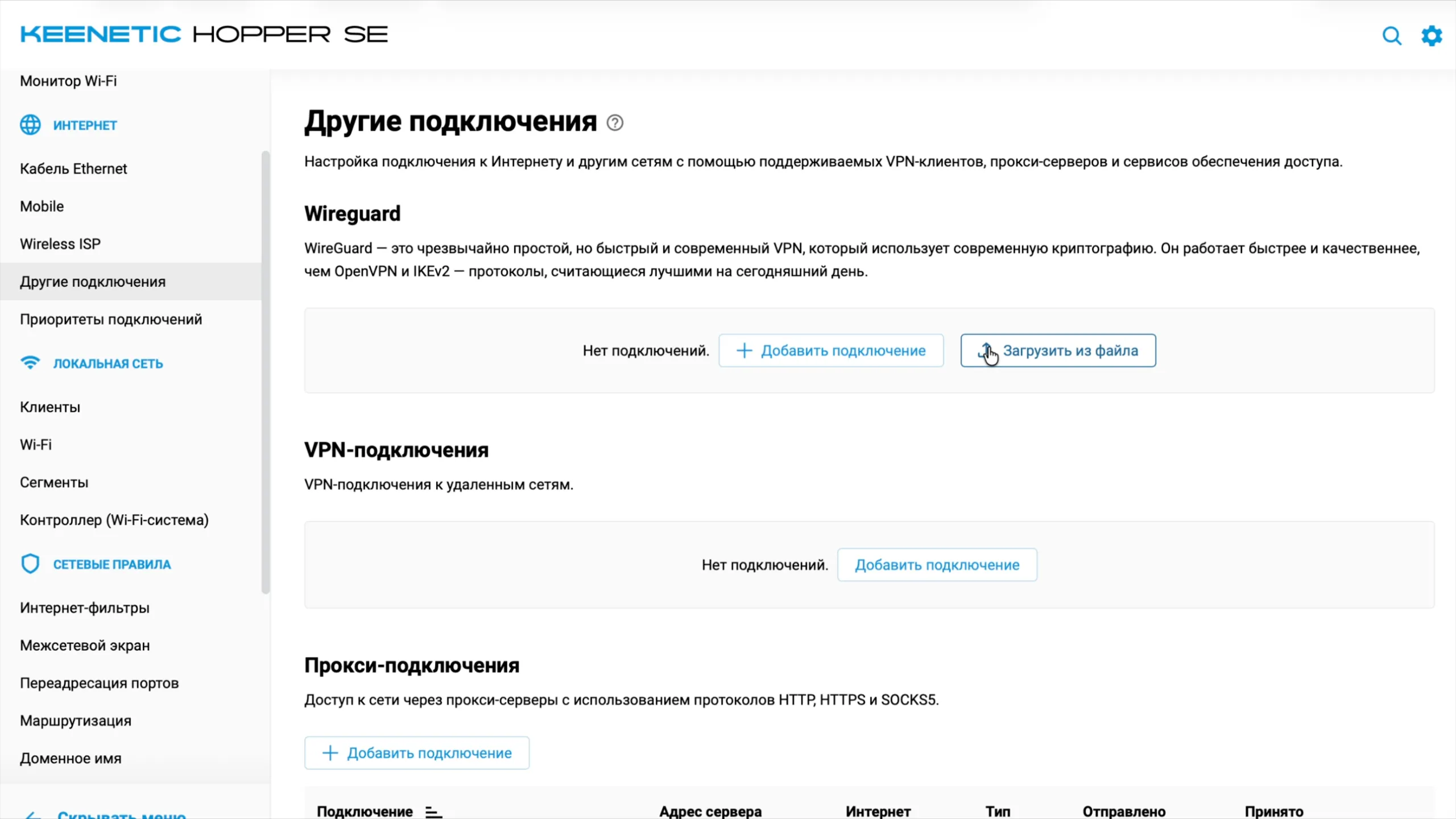The width and height of the screenshot is (1456, 819).
Task: Add a Wireguard connection
Action: pyautogui.click(x=831, y=350)
